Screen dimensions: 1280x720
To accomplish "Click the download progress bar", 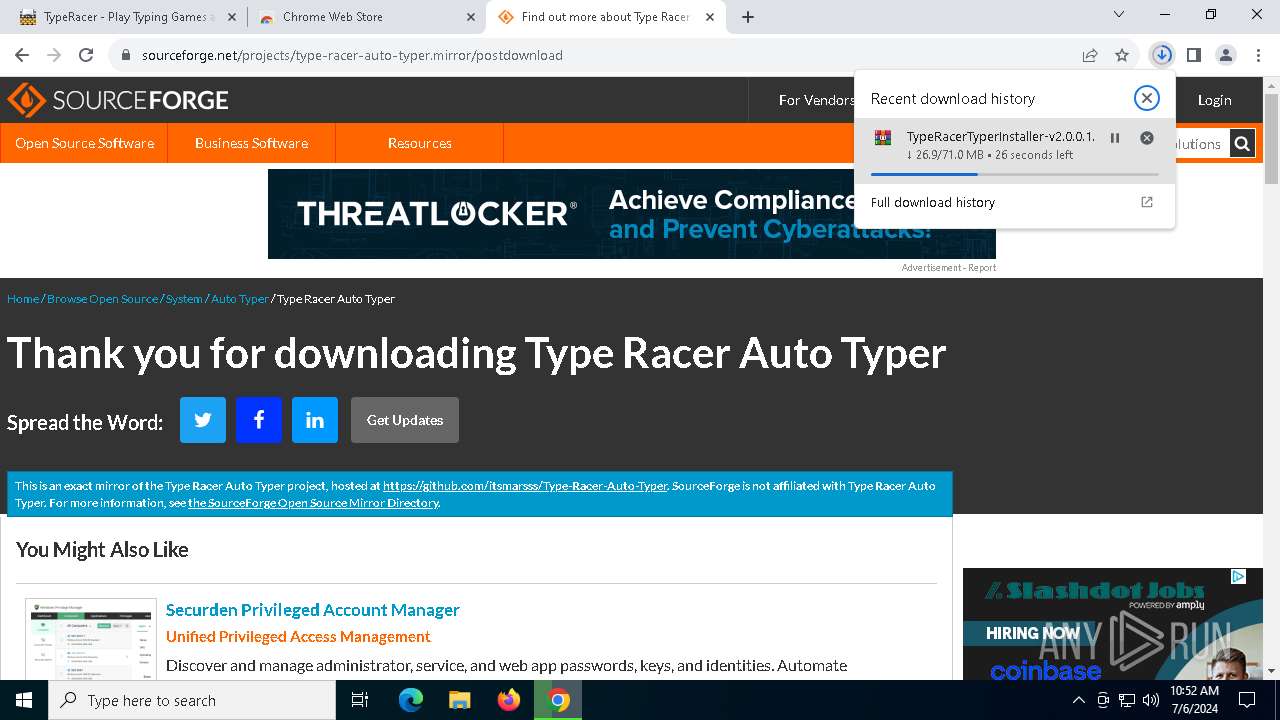I will (1014, 175).
